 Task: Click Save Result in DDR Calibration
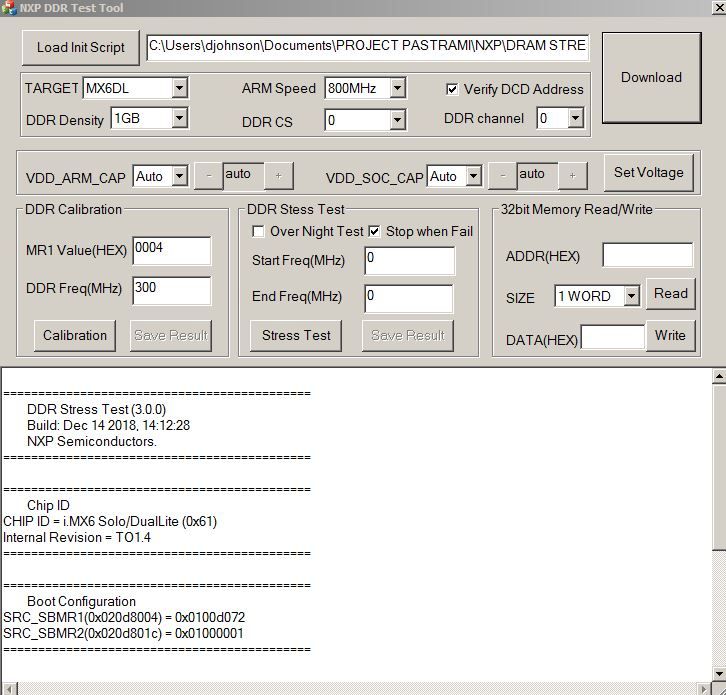[x=171, y=335]
